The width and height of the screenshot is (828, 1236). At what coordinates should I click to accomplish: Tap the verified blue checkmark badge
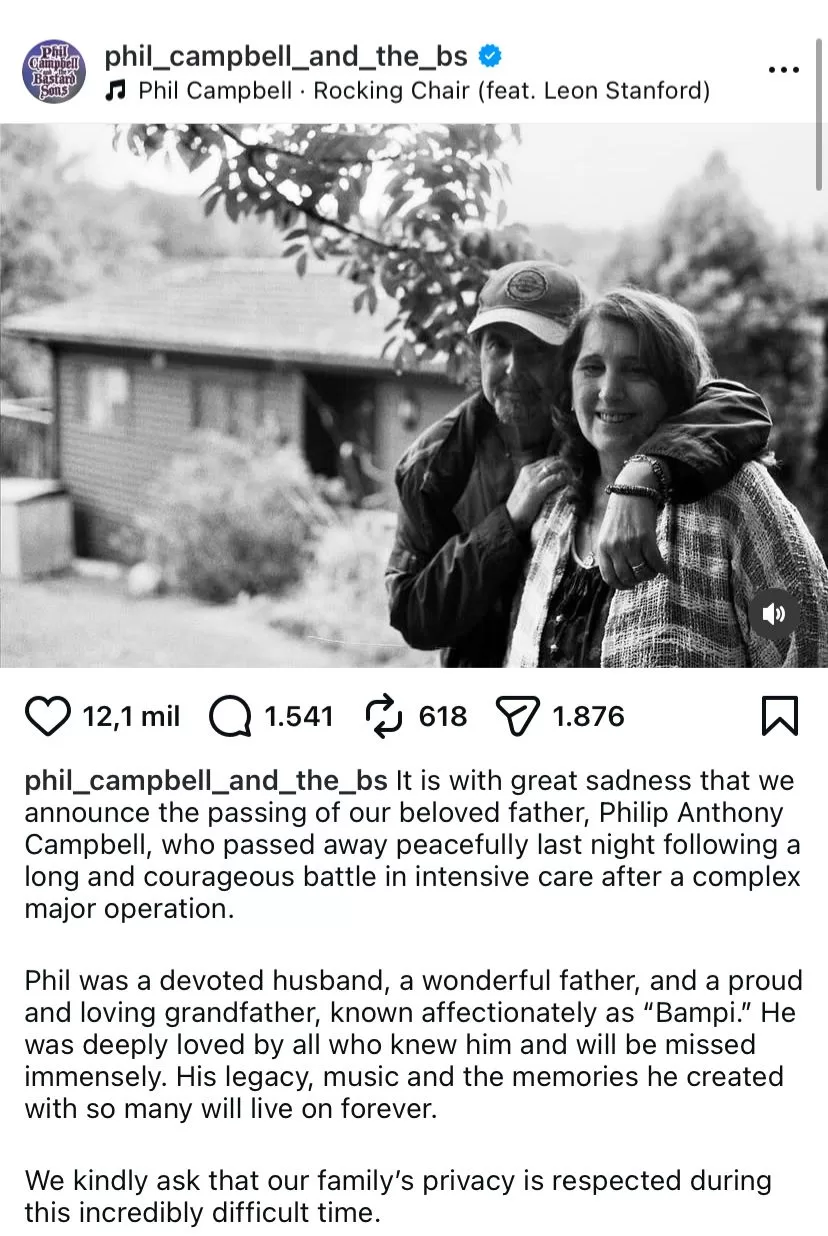[489, 58]
